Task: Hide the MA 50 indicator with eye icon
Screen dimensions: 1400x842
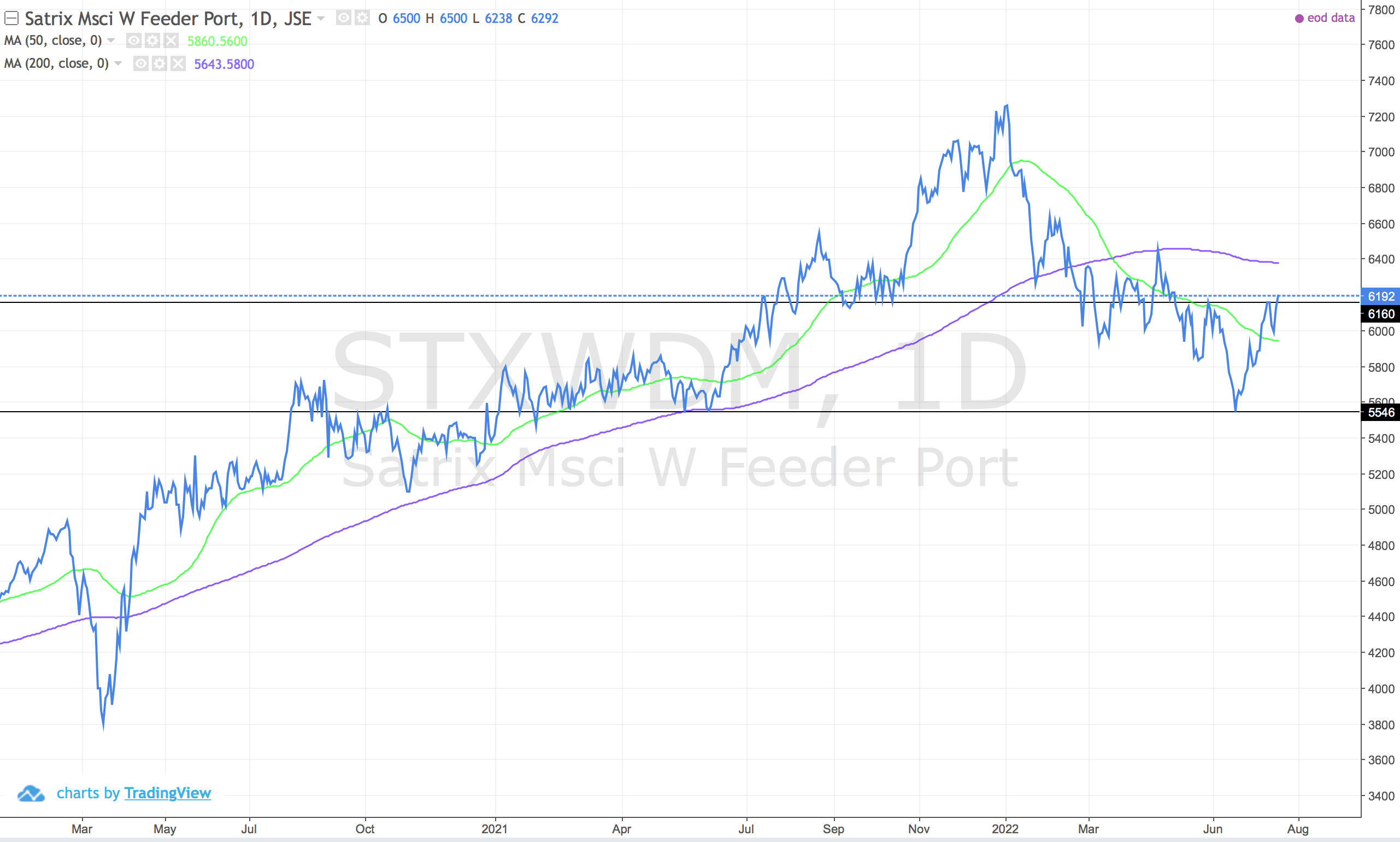Action: [x=134, y=41]
